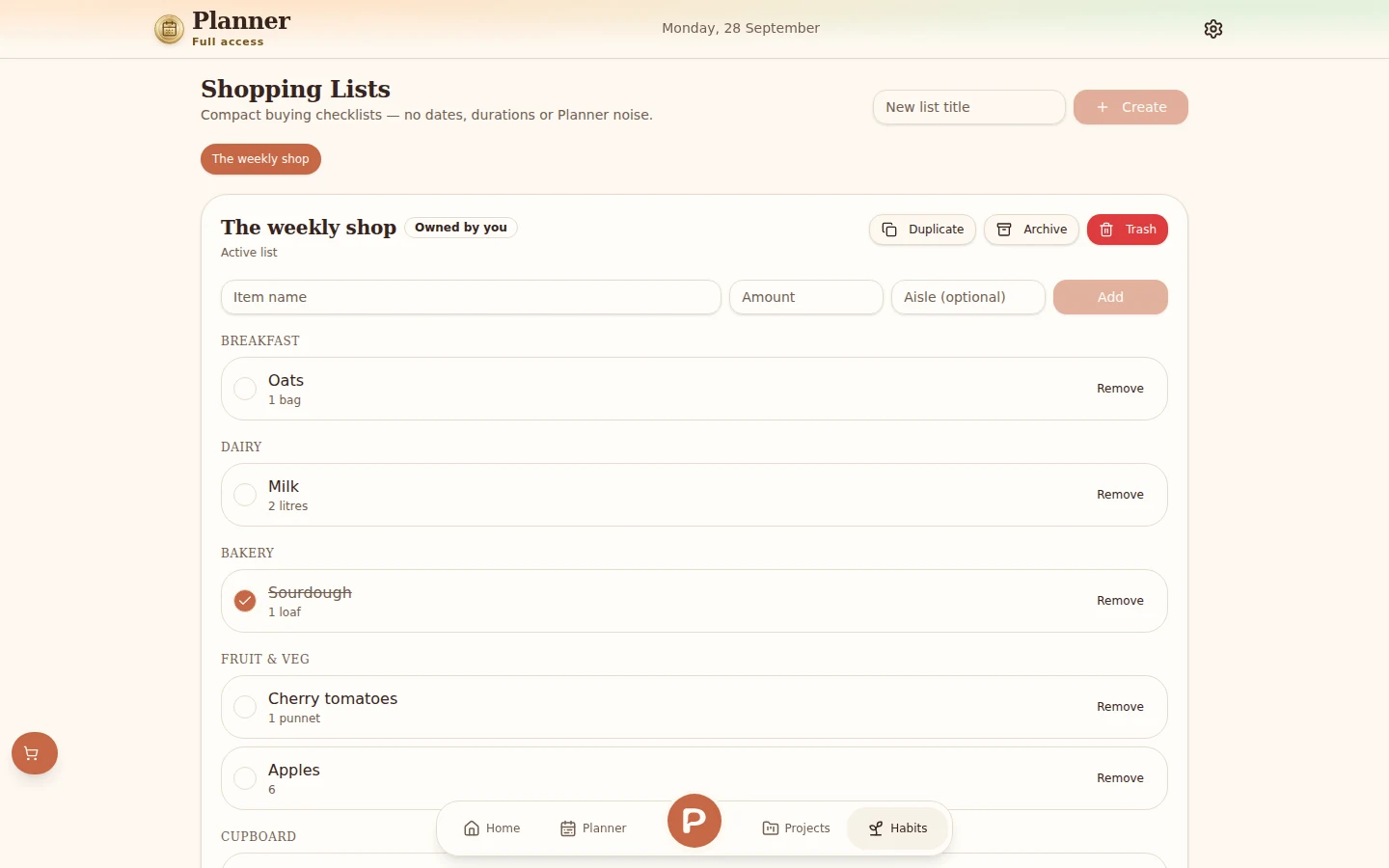The height and width of the screenshot is (868, 1389).
Task: Focus the New list title field
Action: pyautogui.click(x=968, y=107)
